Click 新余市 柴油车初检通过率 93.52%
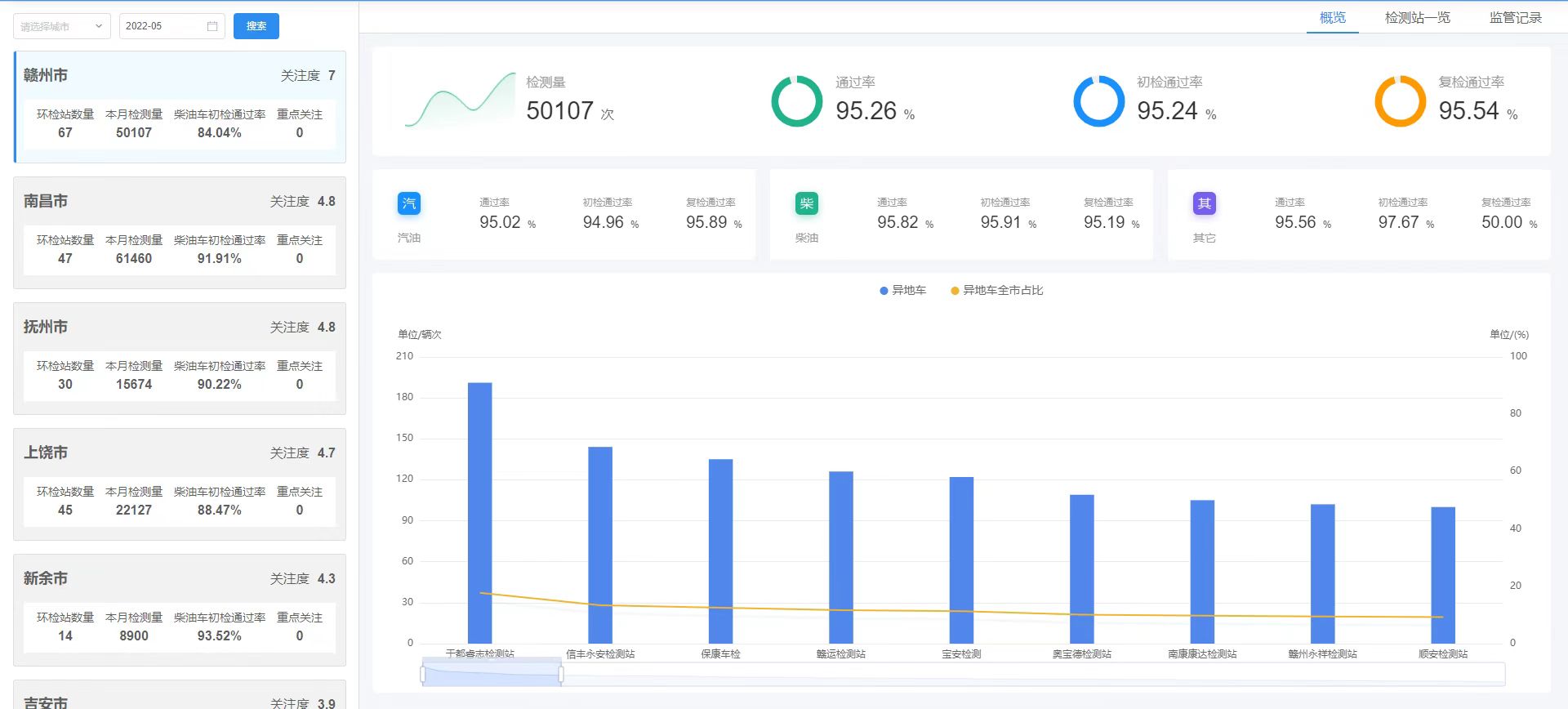The width and height of the screenshot is (1568, 709). (220, 635)
